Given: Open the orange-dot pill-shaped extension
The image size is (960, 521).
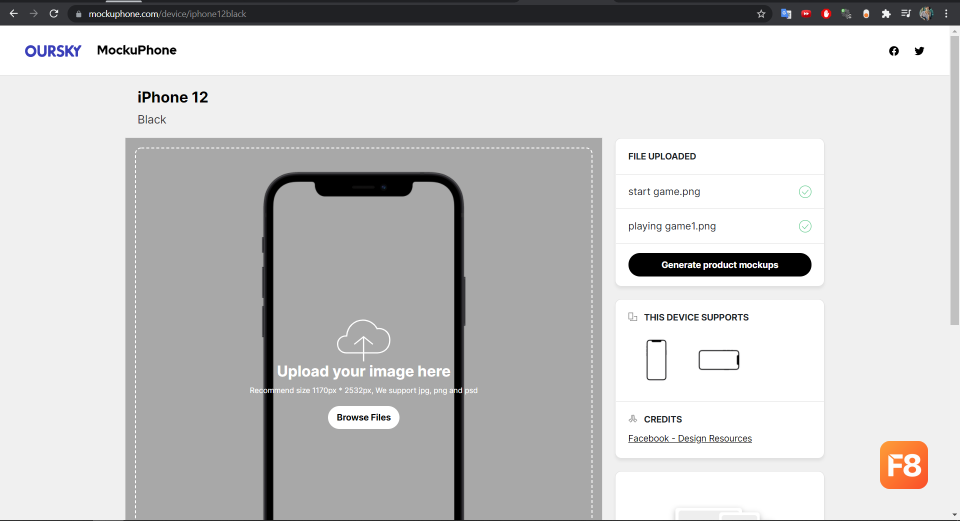Looking at the screenshot, I should pyautogui.click(x=866, y=13).
